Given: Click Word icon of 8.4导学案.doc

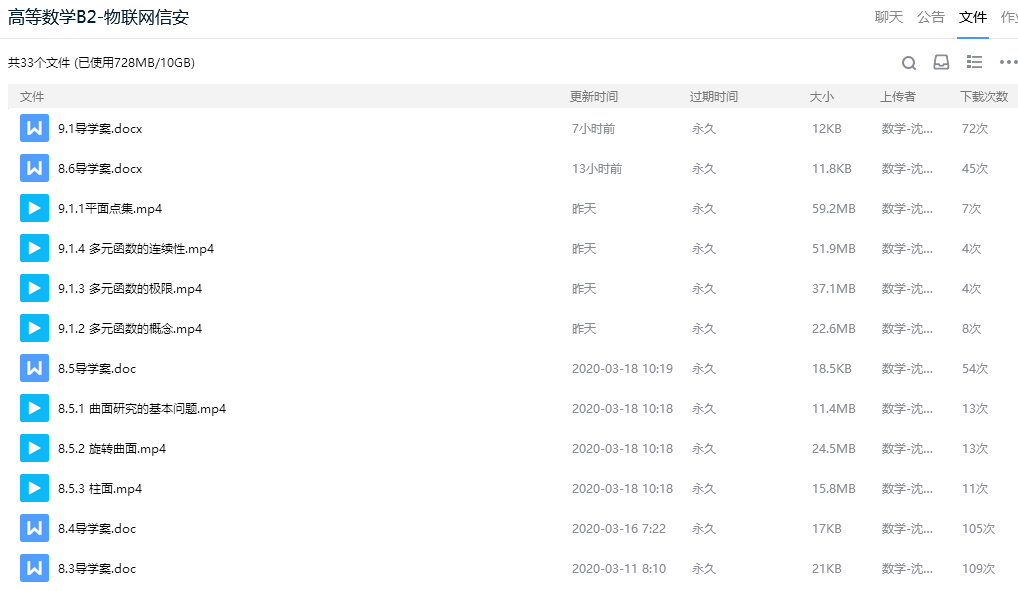Looking at the screenshot, I should point(34,528).
